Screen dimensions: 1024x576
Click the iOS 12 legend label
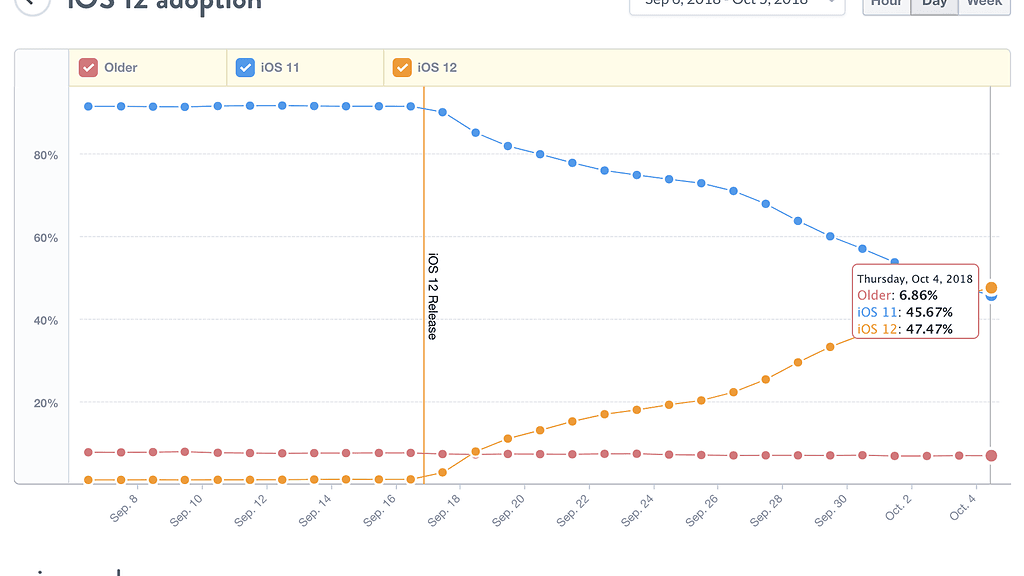click(x=437, y=68)
